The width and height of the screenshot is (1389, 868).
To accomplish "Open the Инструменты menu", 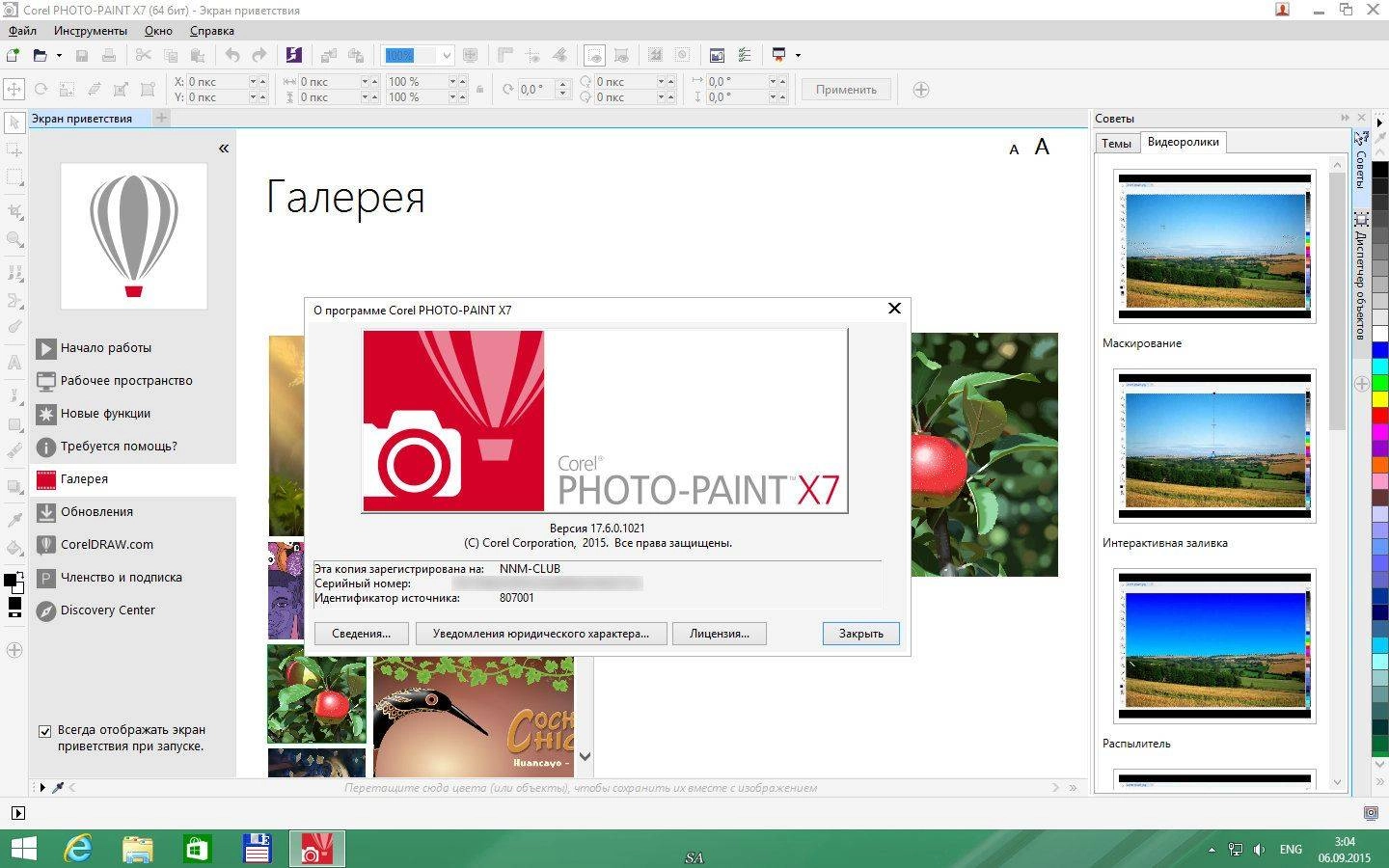I will (91, 31).
